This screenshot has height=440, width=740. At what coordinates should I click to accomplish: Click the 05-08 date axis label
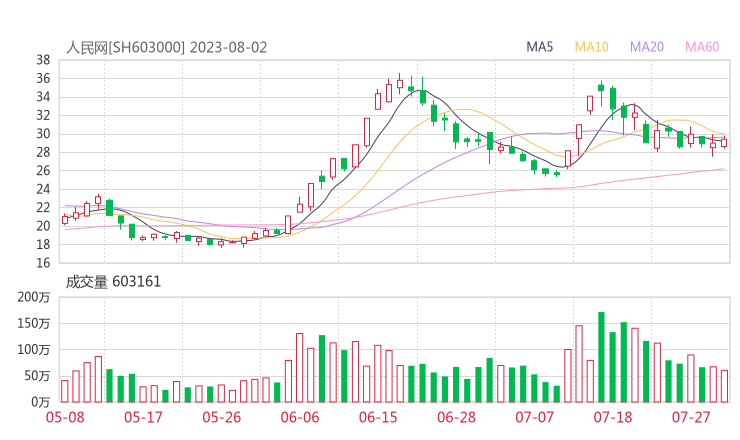(65, 417)
